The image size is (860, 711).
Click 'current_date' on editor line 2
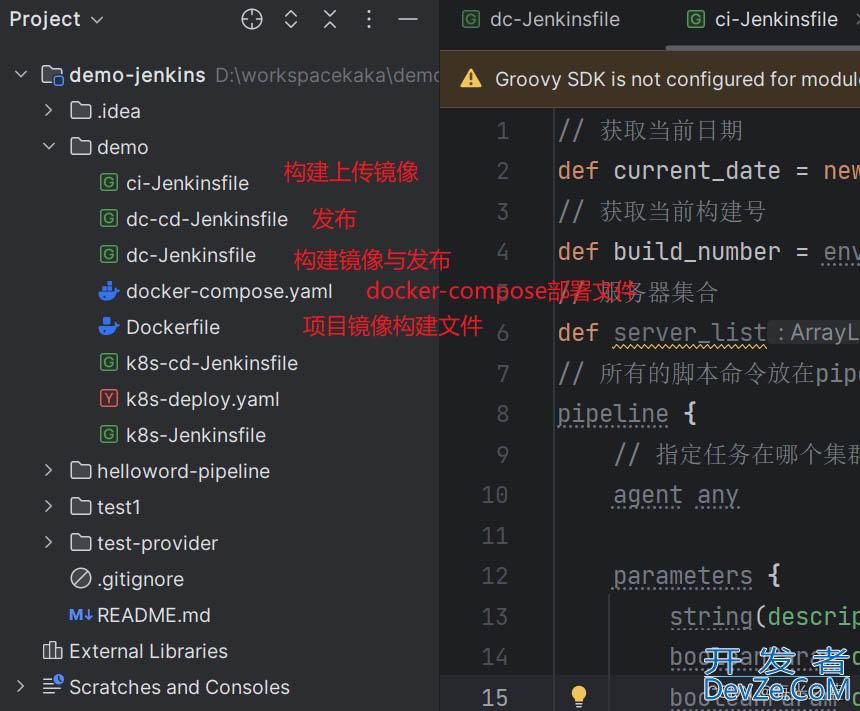(x=697, y=171)
